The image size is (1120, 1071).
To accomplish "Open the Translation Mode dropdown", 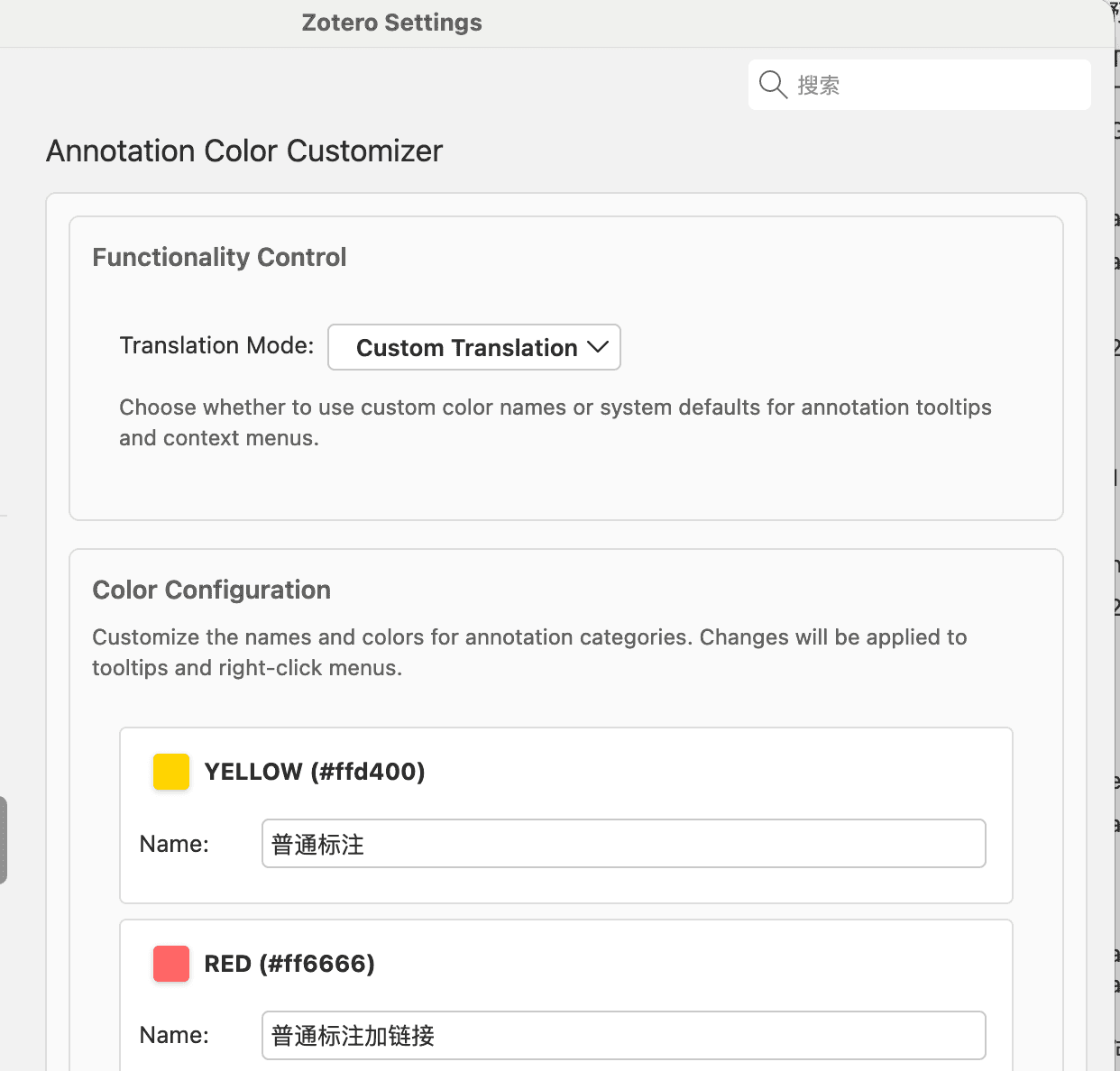I will point(473,347).
